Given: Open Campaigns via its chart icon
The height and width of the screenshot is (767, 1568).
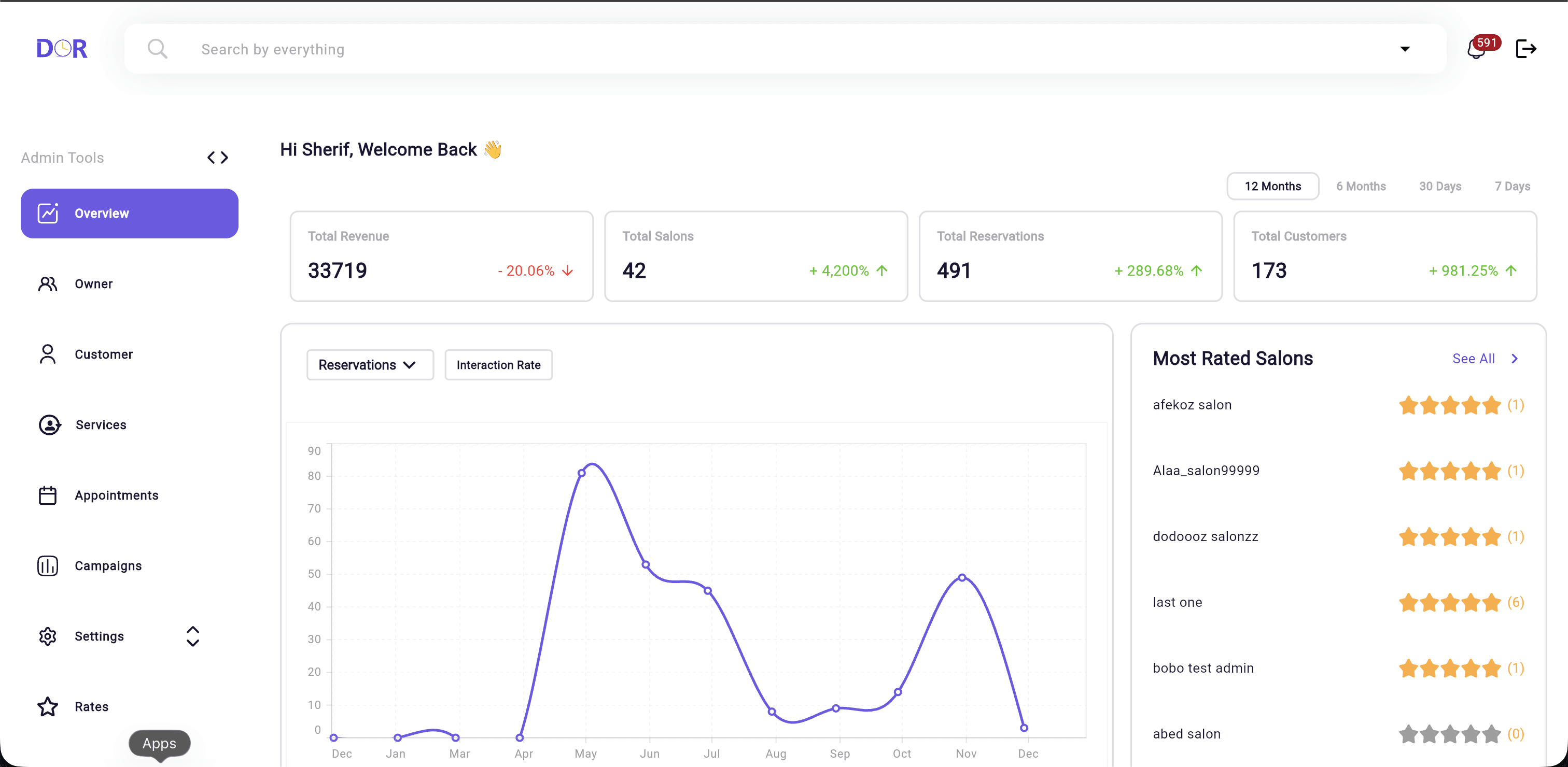Looking at the screenshot, I should (48, 566).
